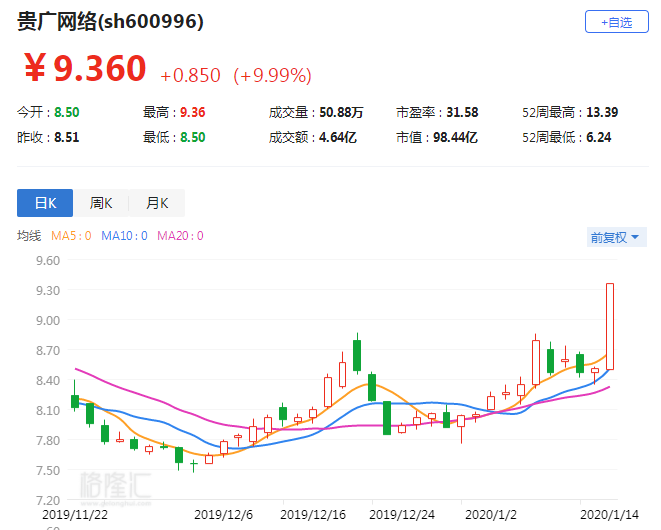Add stock via the +自选 button
This screenshot has height=530, width=661.
616,22
